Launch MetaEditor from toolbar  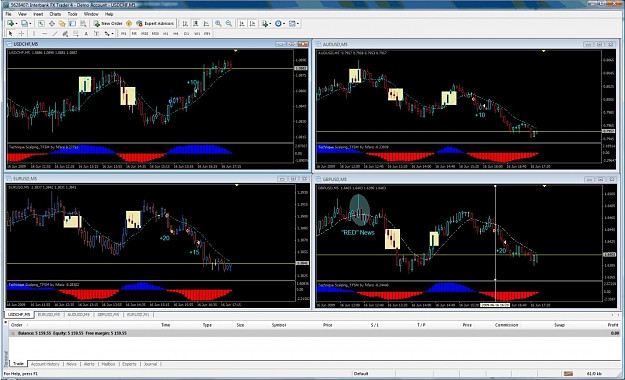tap(129, 24)
